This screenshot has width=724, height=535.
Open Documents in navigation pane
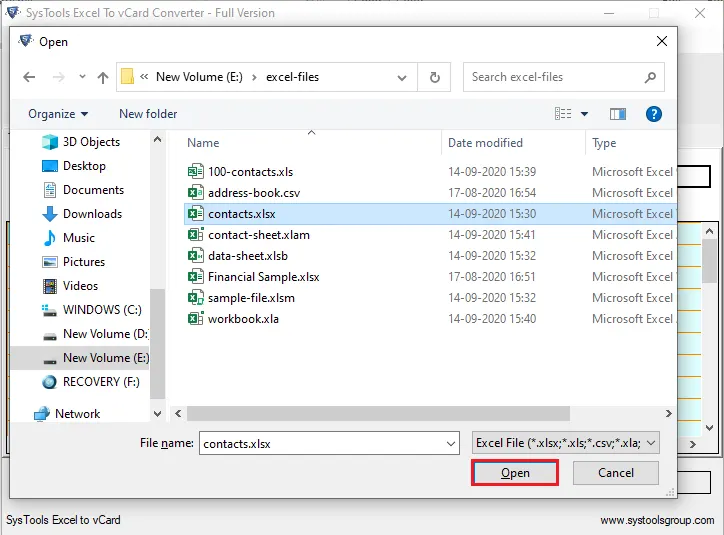tap(93, 190)
